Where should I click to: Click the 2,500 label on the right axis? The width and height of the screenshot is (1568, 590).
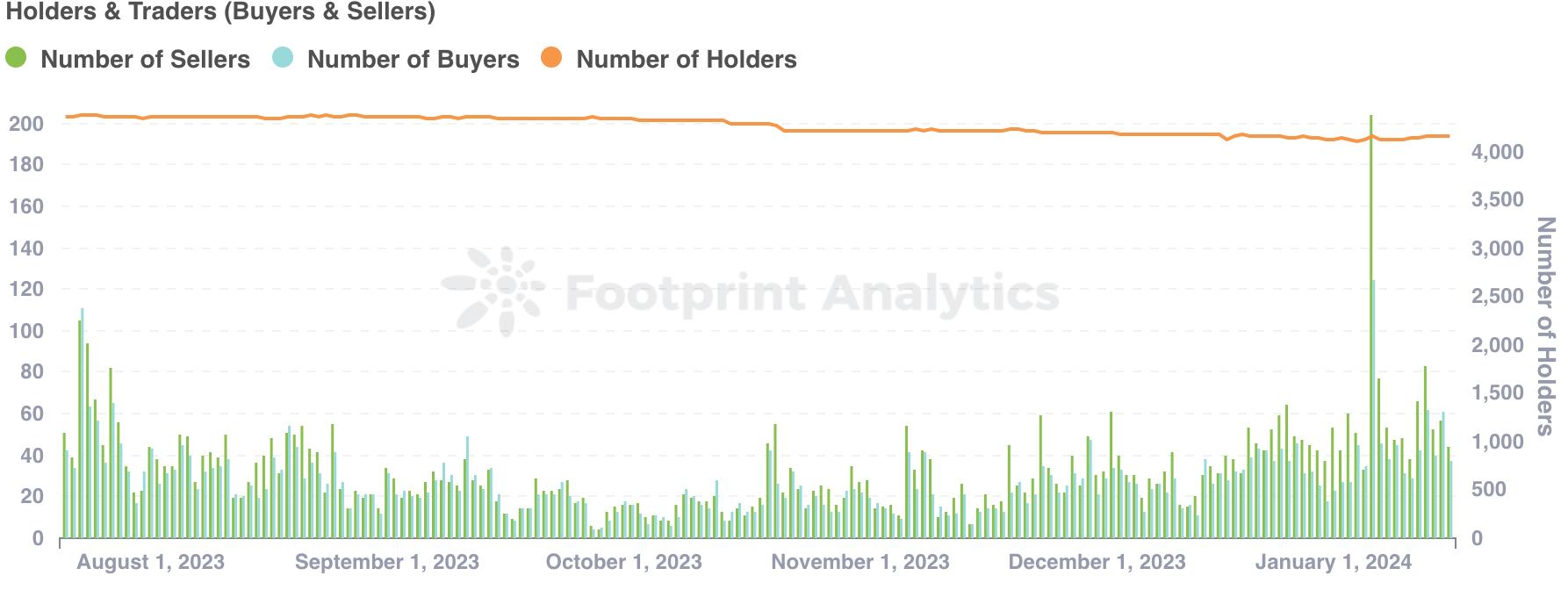pos(1497,297)
